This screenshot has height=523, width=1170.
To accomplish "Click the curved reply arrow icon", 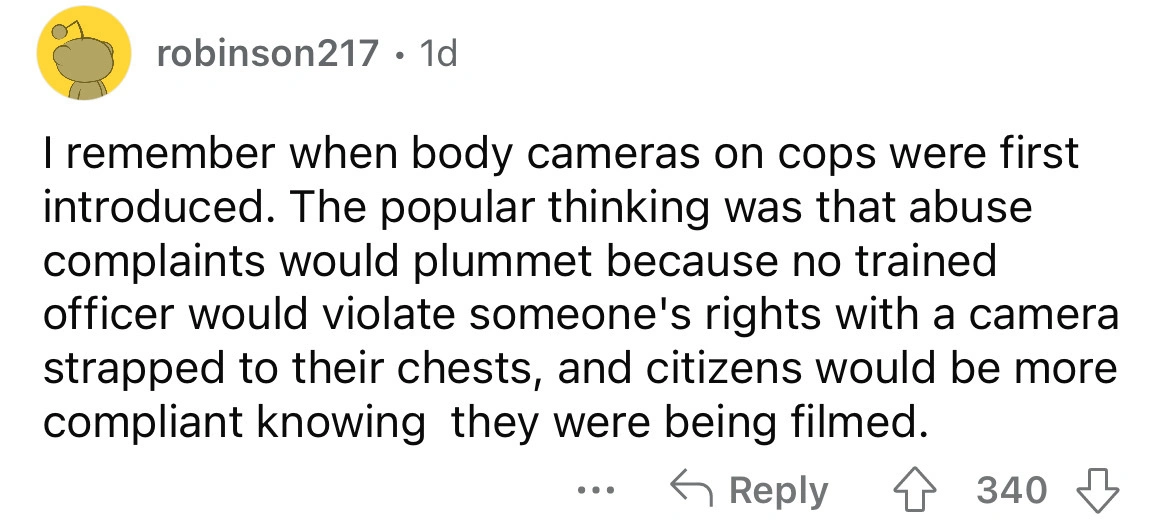I will (693, 490).
